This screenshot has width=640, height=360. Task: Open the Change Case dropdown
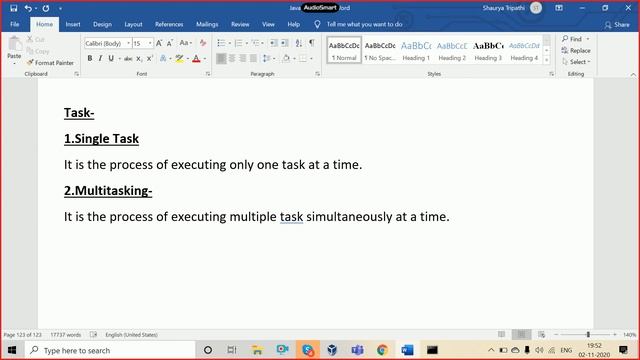[186, 43]
